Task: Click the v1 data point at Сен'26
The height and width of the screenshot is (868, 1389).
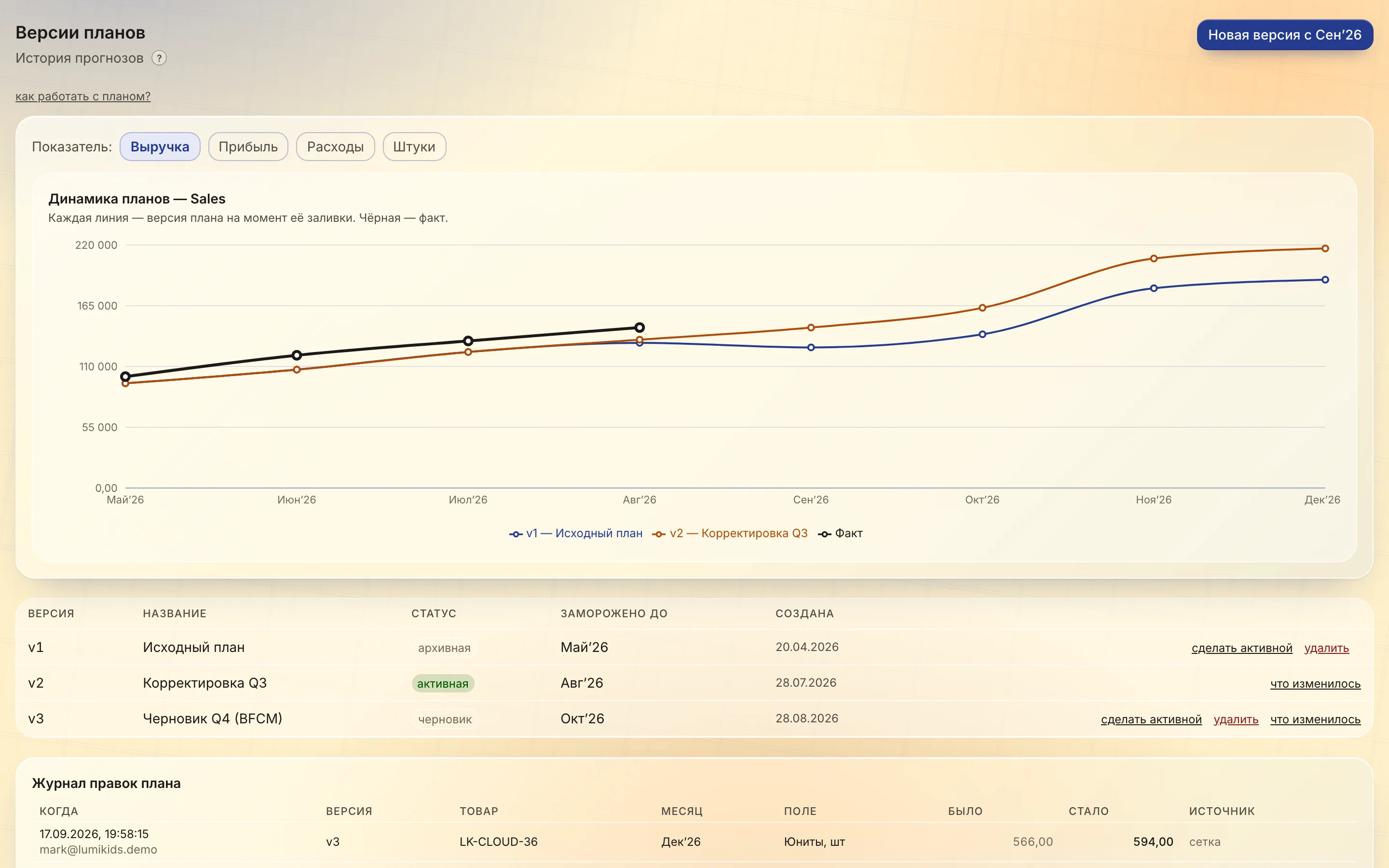Action: (x=811, y=347)
